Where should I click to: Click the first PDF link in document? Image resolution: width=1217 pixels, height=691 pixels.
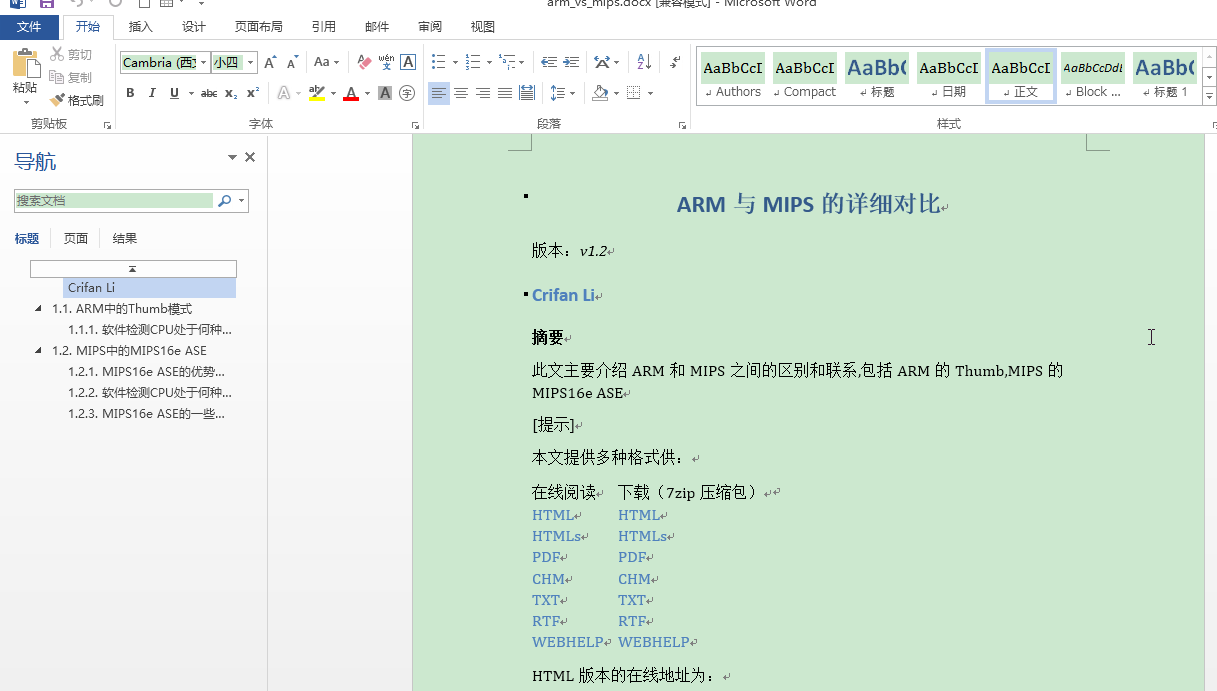coord(546,557)
